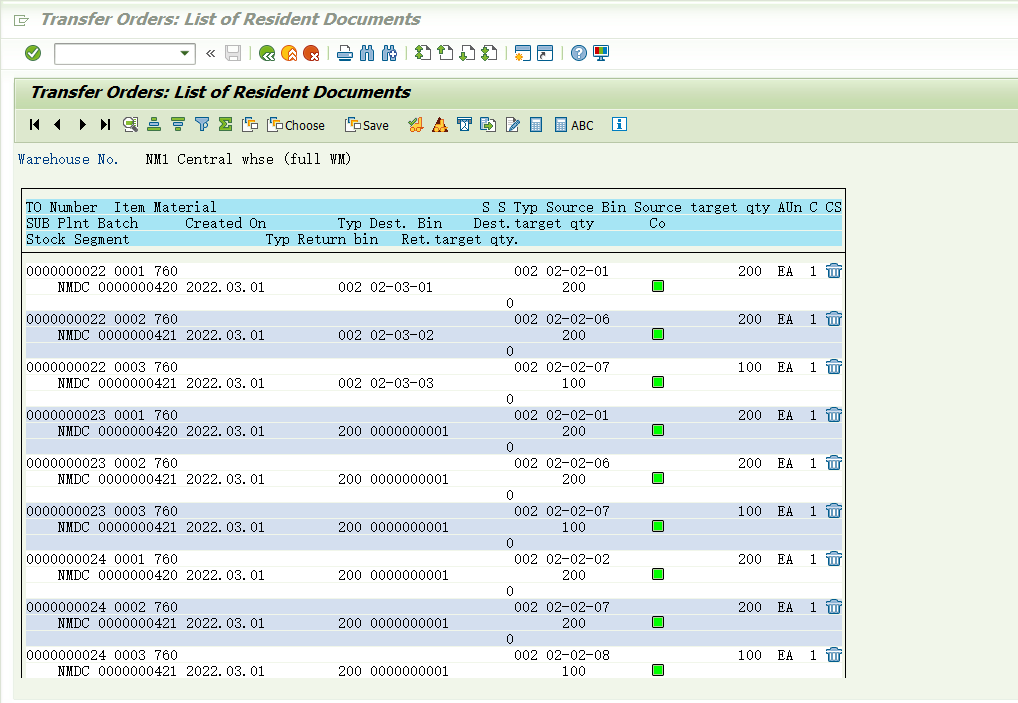Click the Last Column navigation arrow
Screen dimensions: 1018x703
tap(105, 125)
